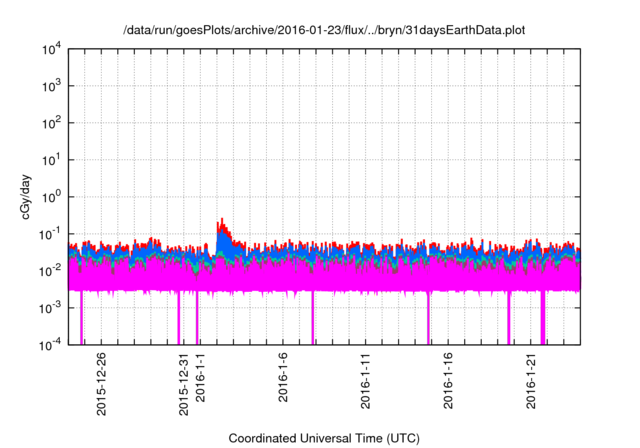Click the 10^3 y-axis tick label

coord(51,86)
